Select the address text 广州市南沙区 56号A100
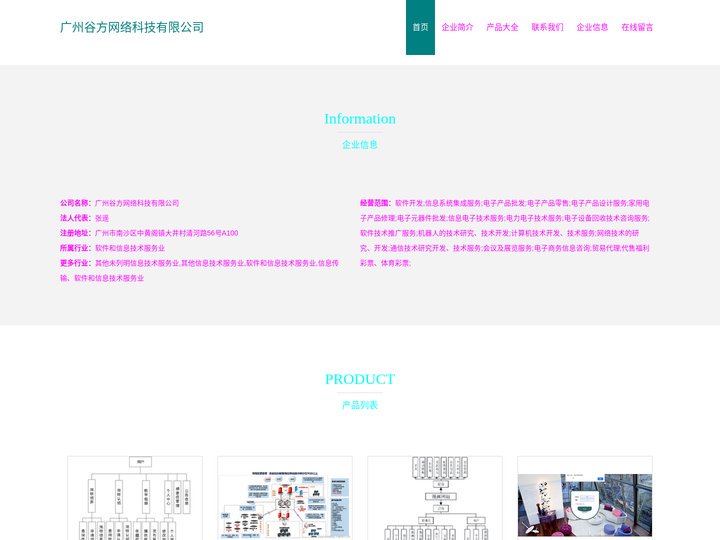This screenshot has width=720, height=540. point(167,233)
